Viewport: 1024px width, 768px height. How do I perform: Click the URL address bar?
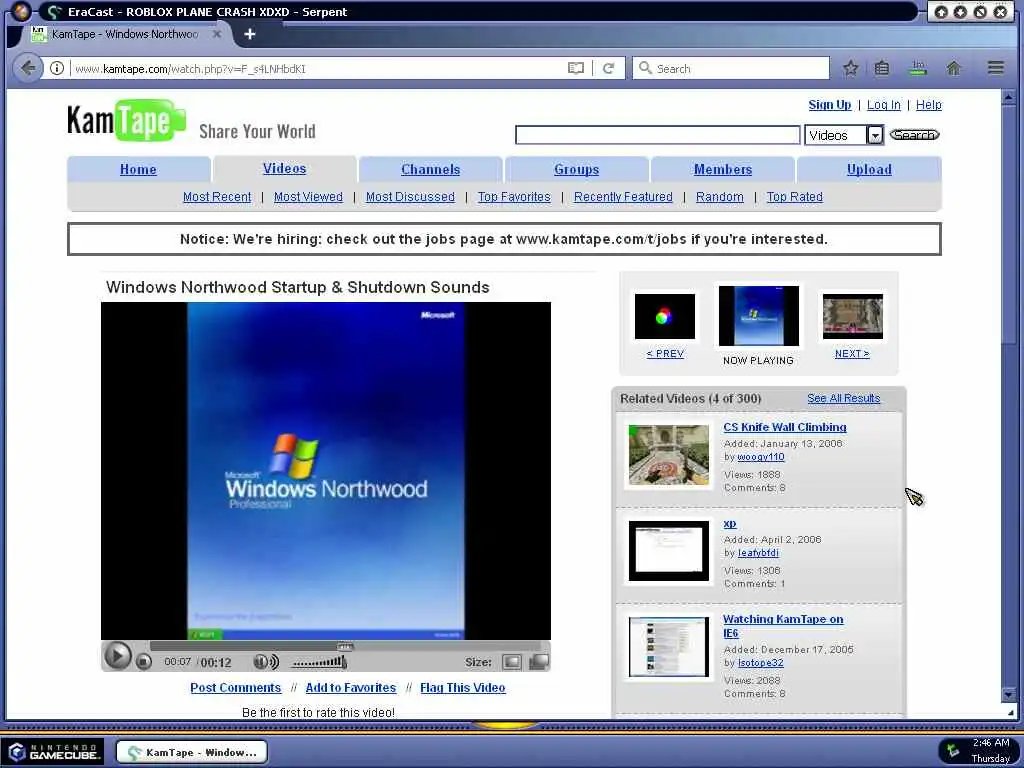click(317, 68)
